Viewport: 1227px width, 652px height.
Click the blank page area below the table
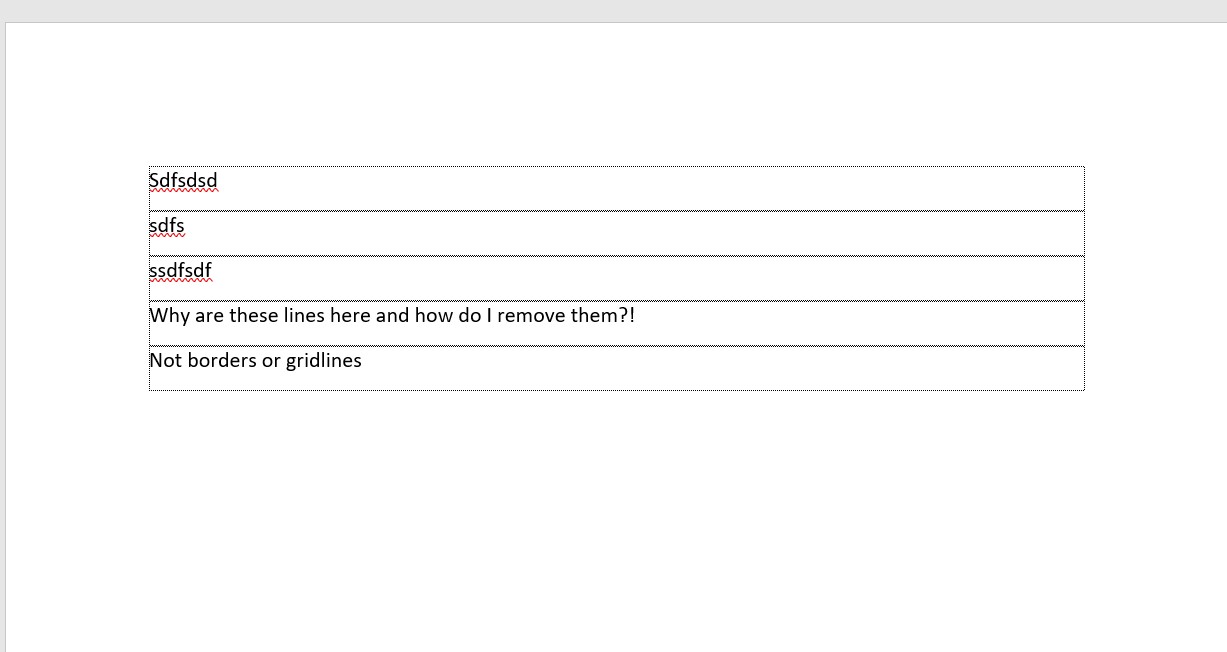click(x=616, y=520)
